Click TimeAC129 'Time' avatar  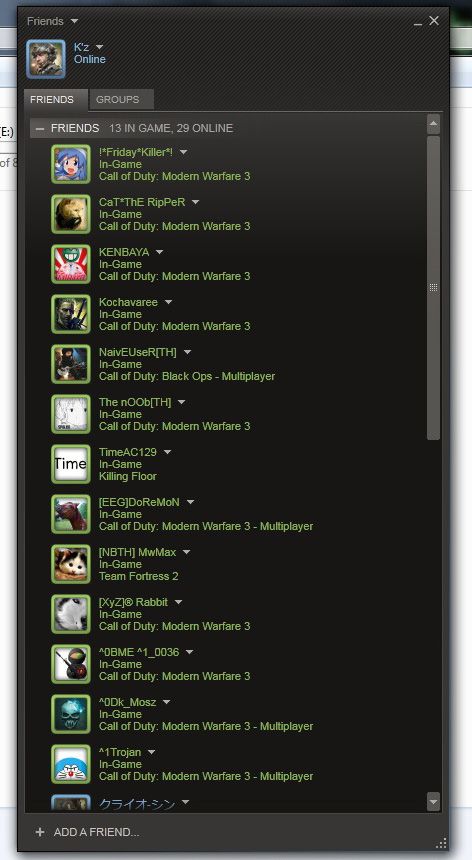(x=71, y=464)
